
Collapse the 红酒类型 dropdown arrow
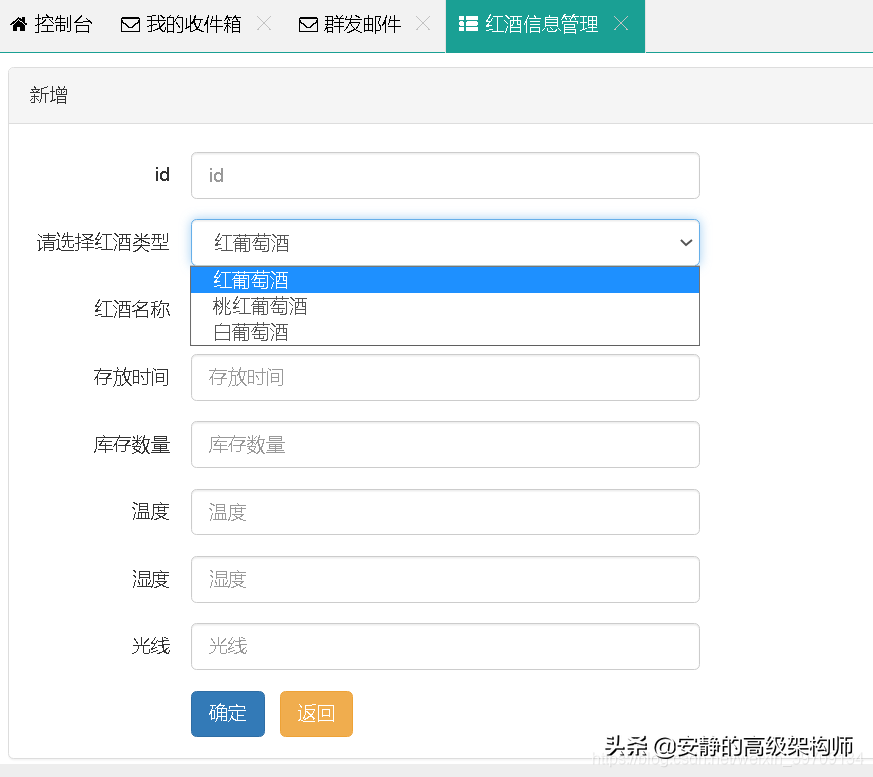coord(686,243)
